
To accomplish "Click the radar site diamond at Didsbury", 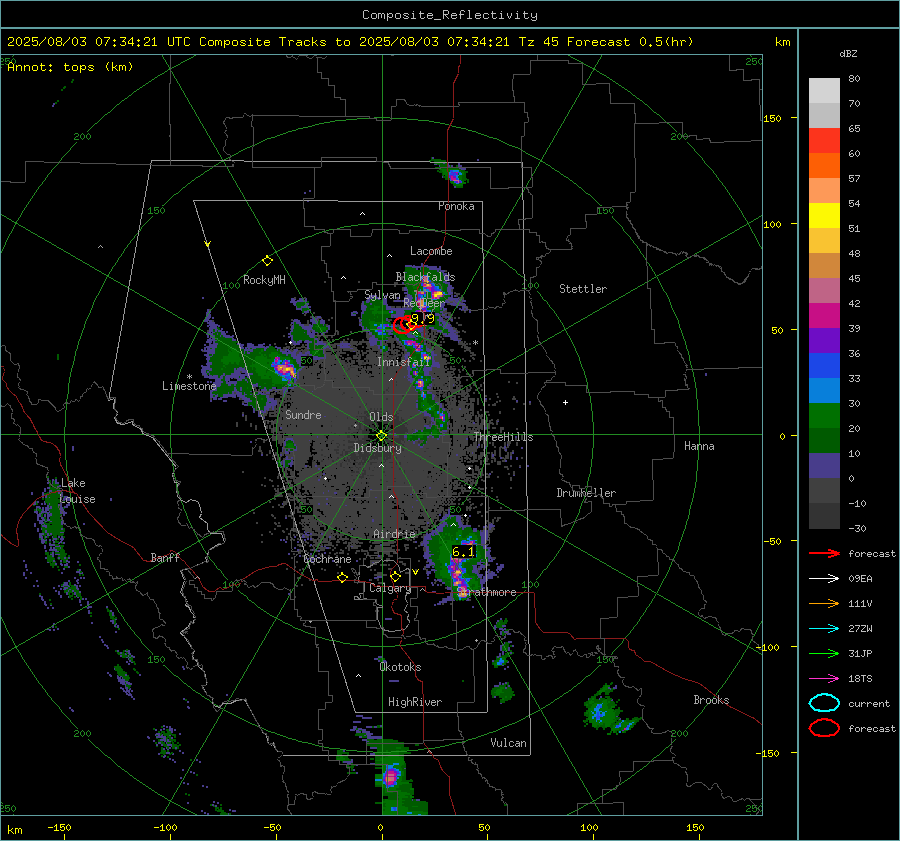I will tap(381, 436).
